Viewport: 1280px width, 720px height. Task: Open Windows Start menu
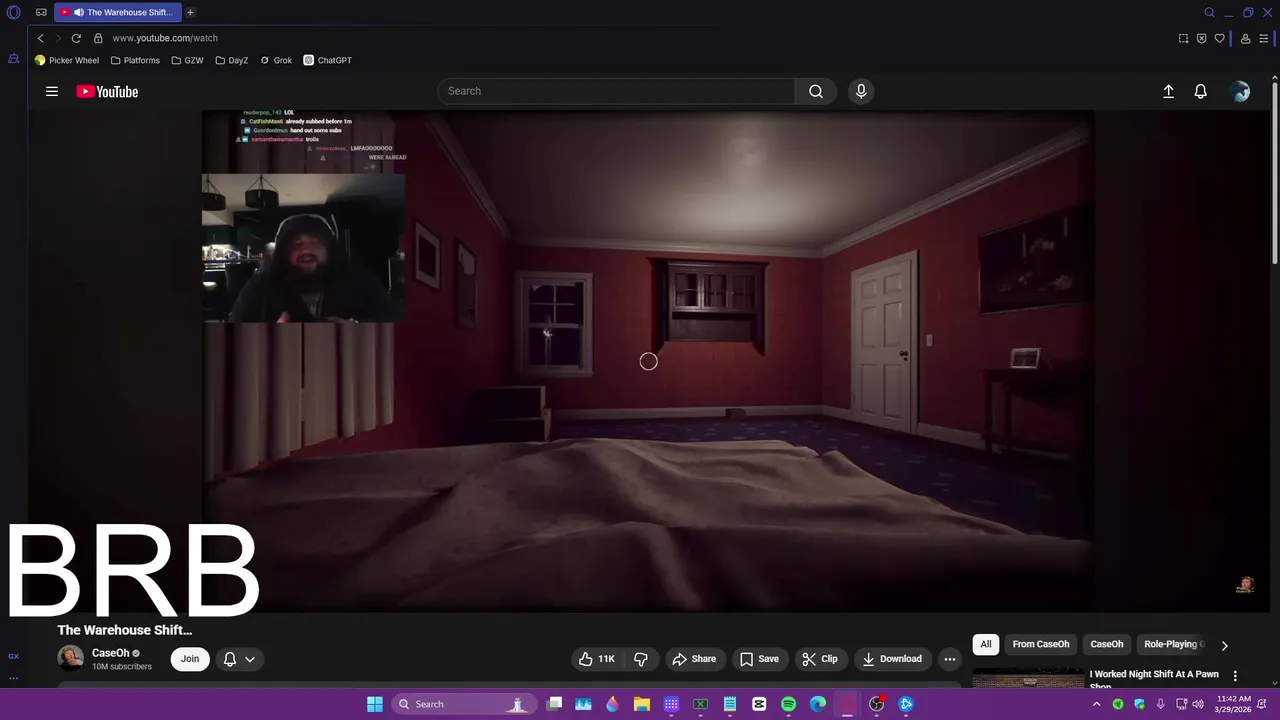coord(375,704)
